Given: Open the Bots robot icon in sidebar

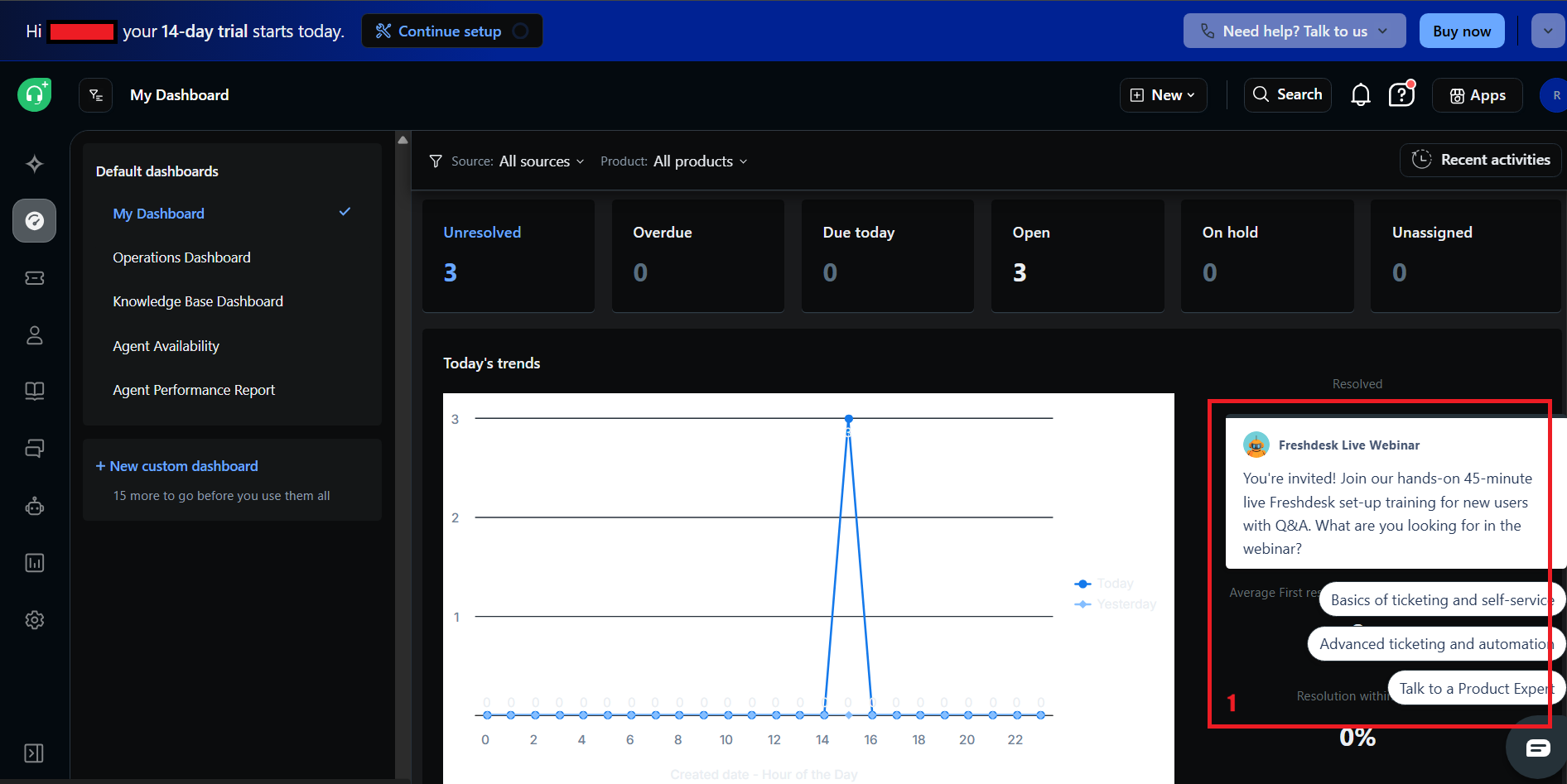Looking at the screenshot, I should [x=35, y=506].
